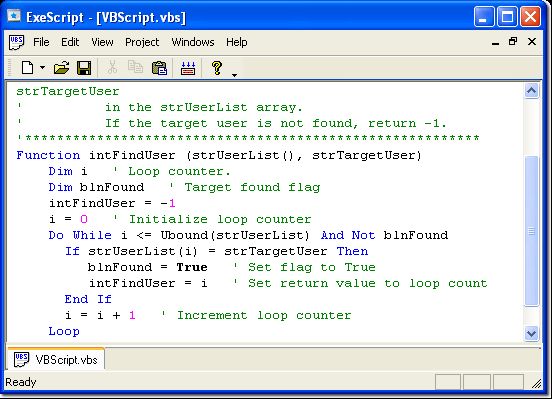Screen dimensions: 552x399
Task: Select the compile build icon in toolbar
Action: coord(188,68)
